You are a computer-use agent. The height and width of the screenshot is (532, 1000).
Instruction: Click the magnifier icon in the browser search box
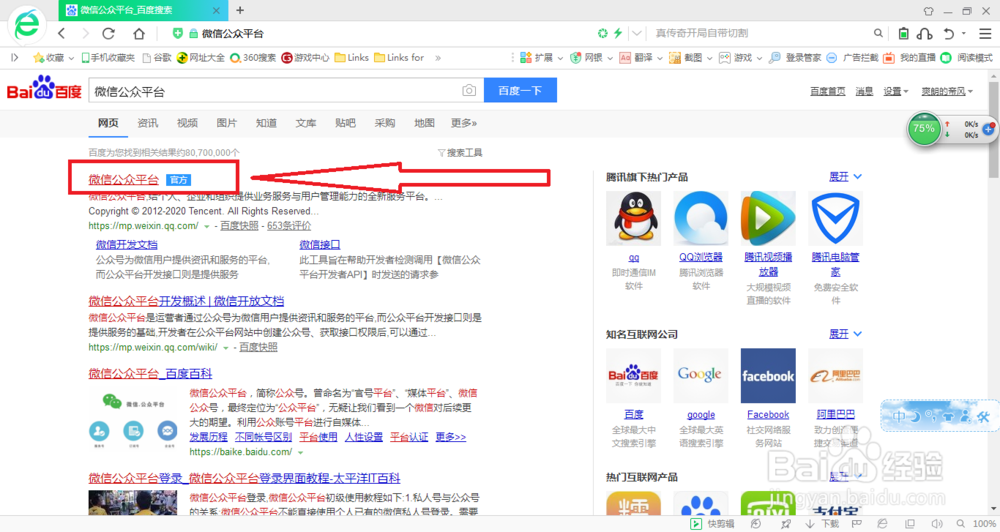pos(878,33)
